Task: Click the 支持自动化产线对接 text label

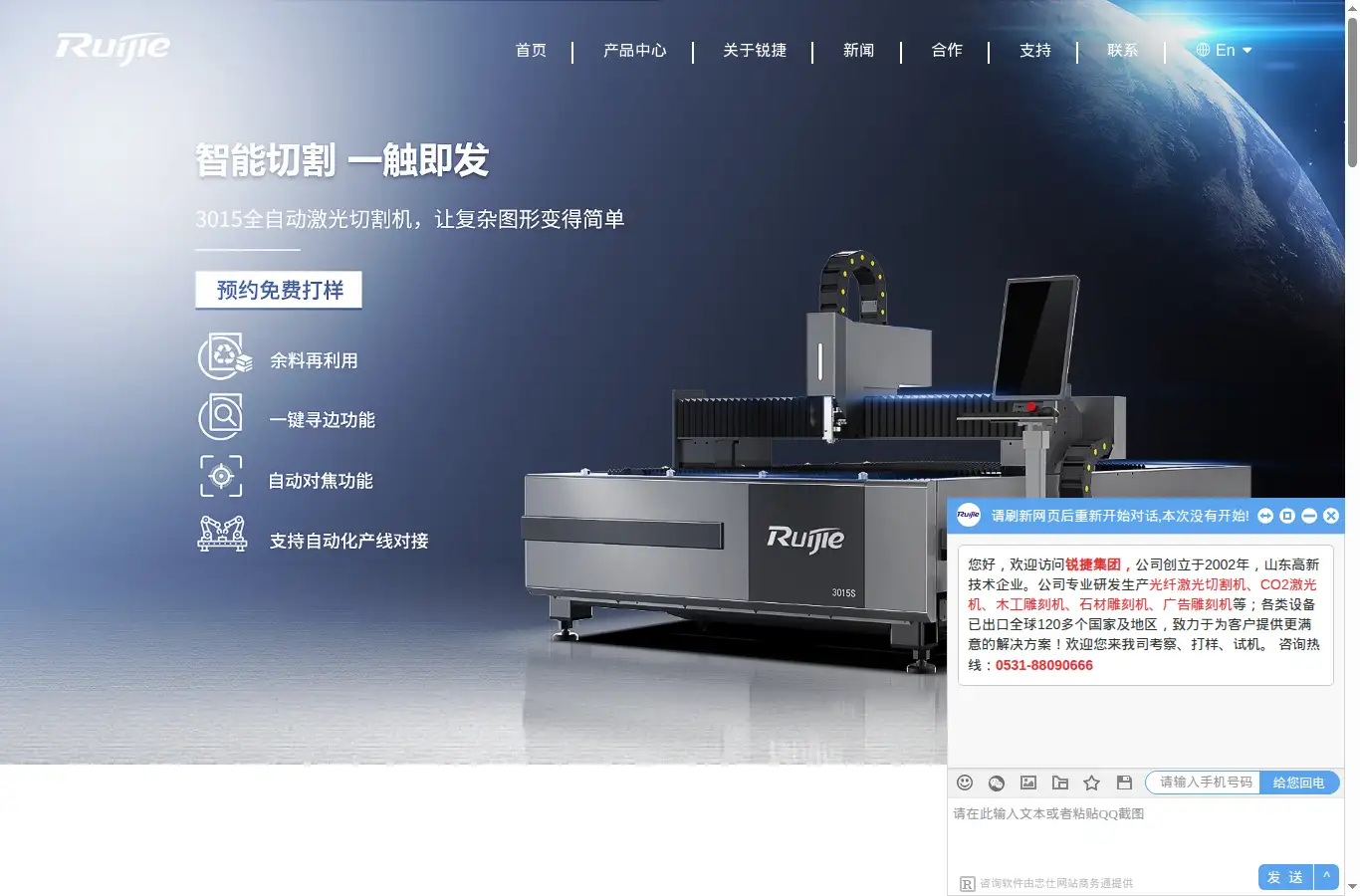Action: point(348,541)
